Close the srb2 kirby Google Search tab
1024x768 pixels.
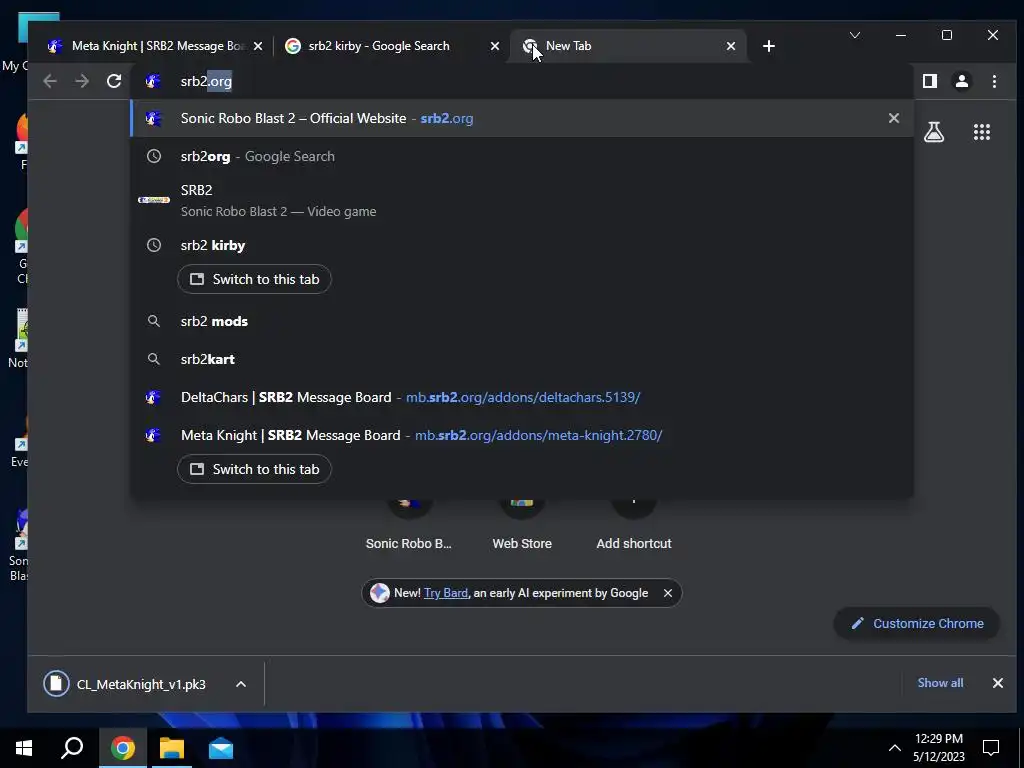click(x=494, y=46)
